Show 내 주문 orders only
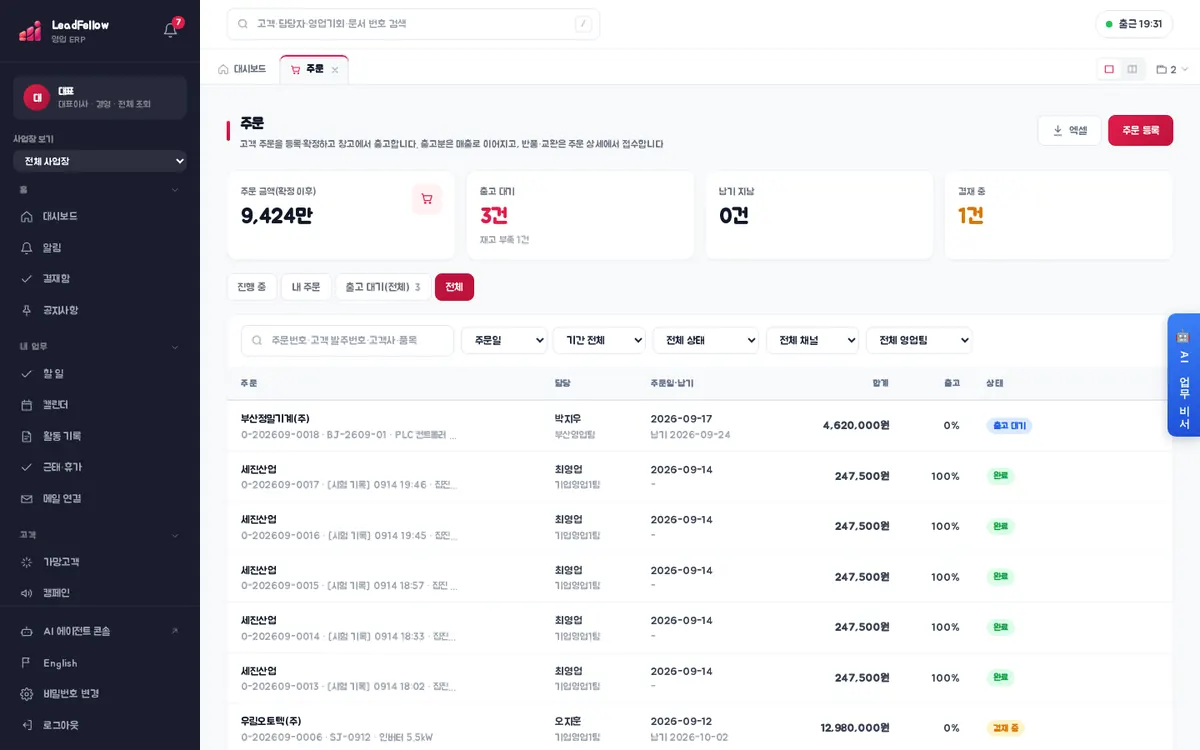The image size is (1200, 750). pyautogui.click(x=306, y=287)
